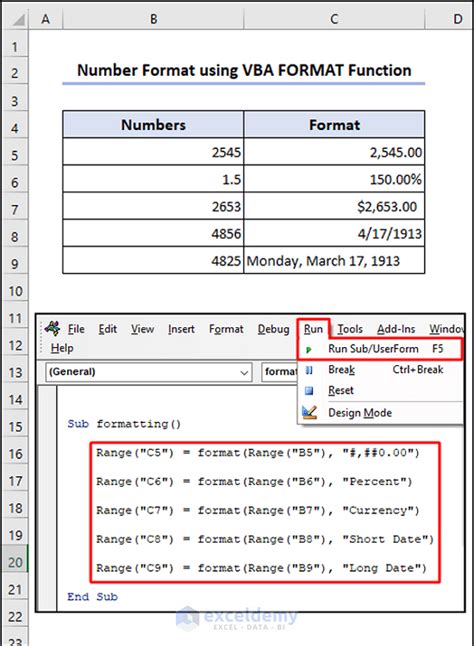This screenshot has height=646, width=474.
Task: Click the code line with "Percent"
Action: tap(254, 482)
